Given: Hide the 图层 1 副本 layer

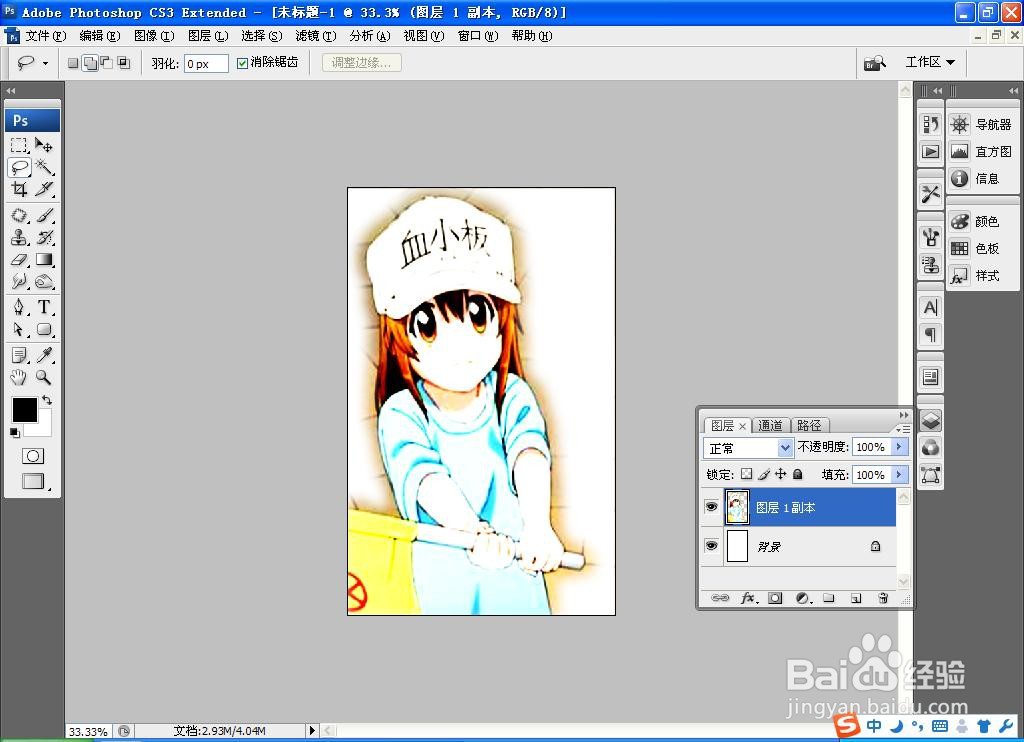Looking at the screenshot, I should click(x=711, y=507).
